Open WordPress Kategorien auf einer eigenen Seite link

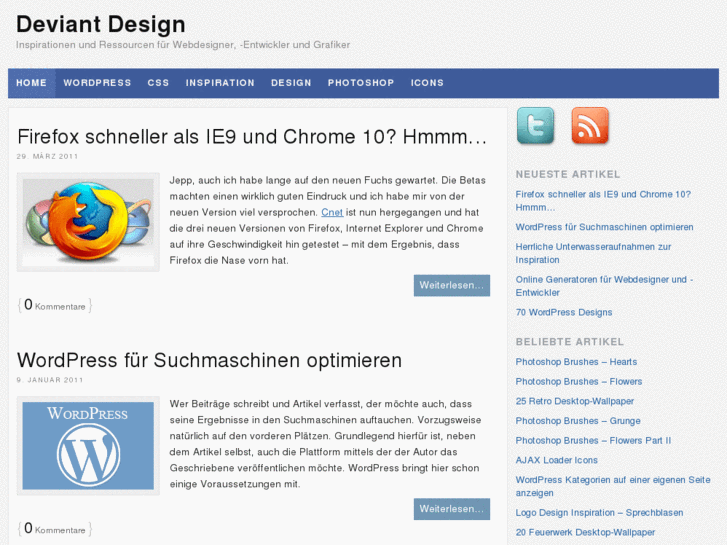click(613, 487)
